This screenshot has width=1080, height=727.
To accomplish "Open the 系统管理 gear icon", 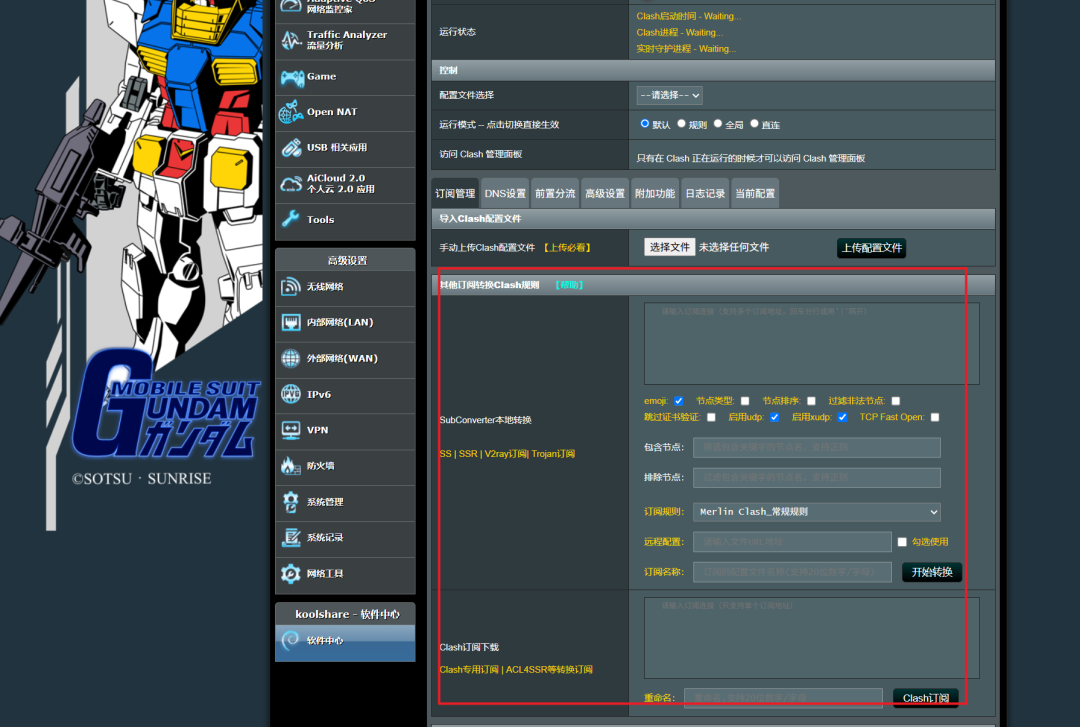I will [x=291, y=502].
